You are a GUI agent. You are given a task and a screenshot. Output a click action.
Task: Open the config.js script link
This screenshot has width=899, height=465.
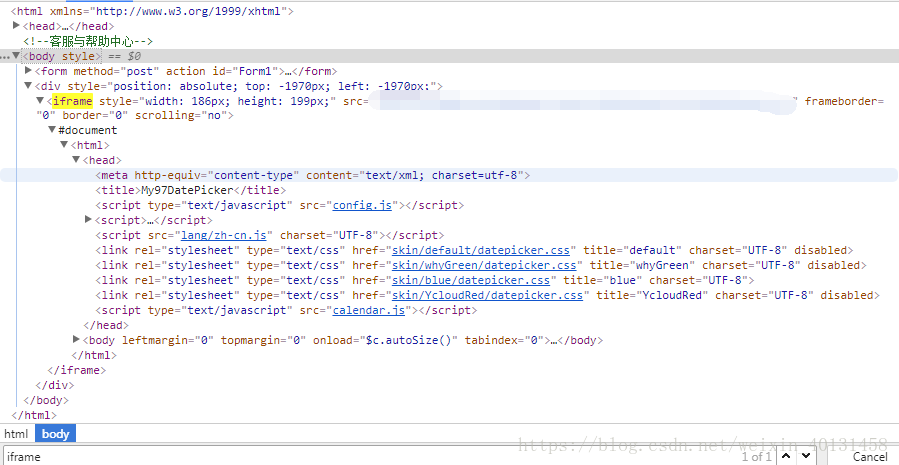[x=362, y=205]
